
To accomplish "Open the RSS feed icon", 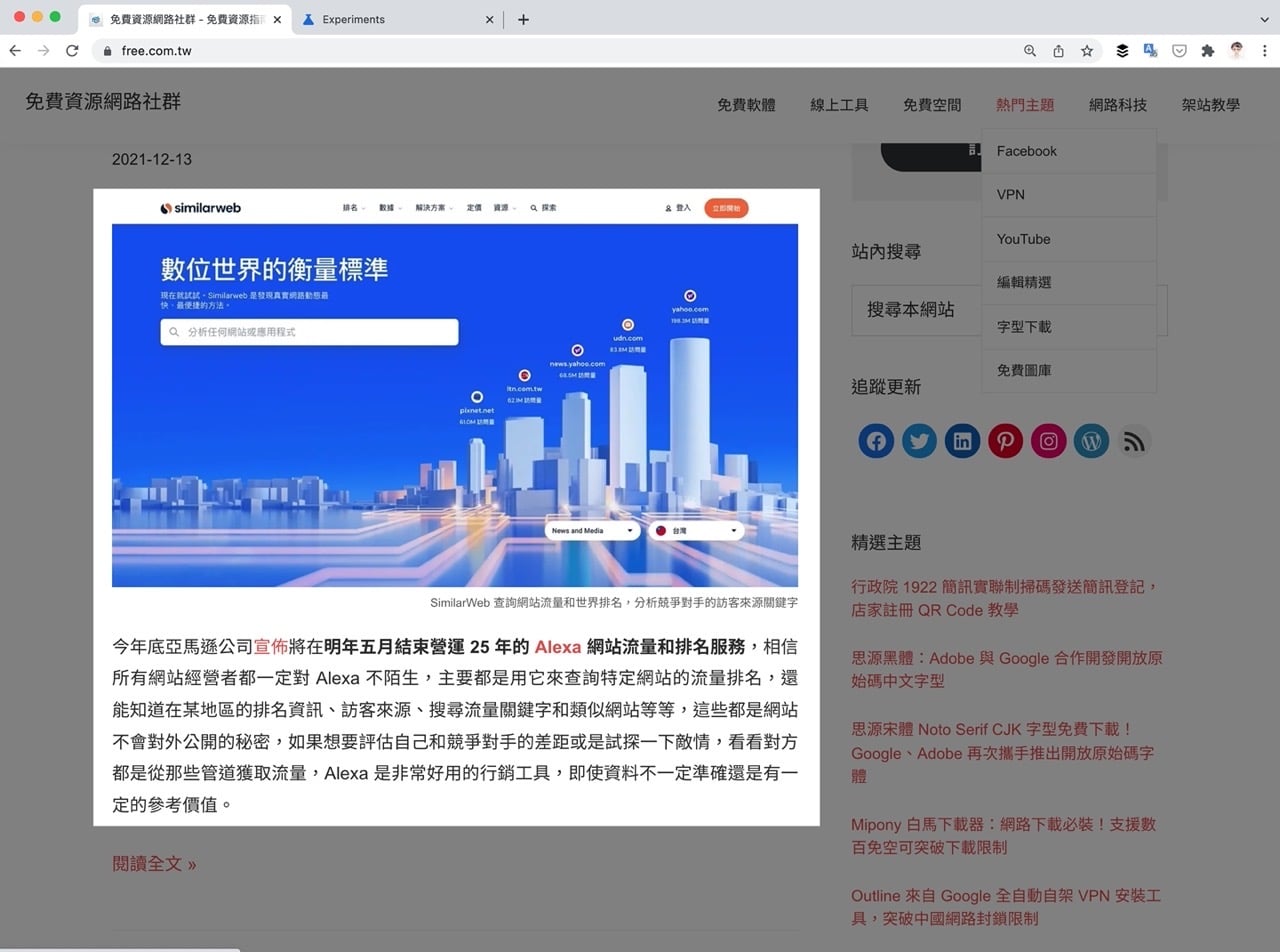I will [1134, 441].
